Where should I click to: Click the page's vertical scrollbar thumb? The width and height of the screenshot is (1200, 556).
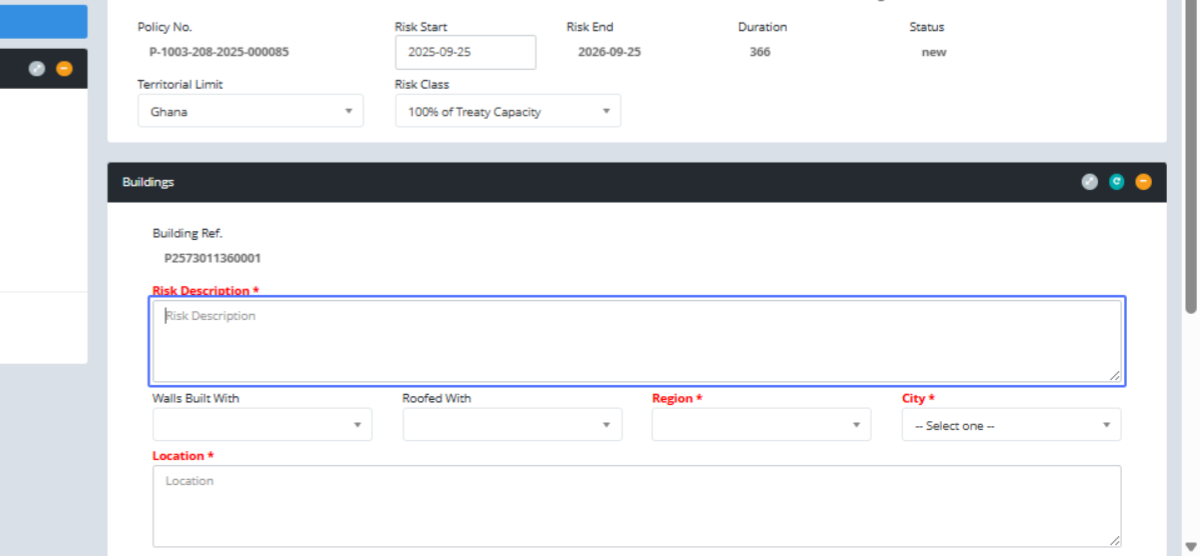pos(1190,150)
